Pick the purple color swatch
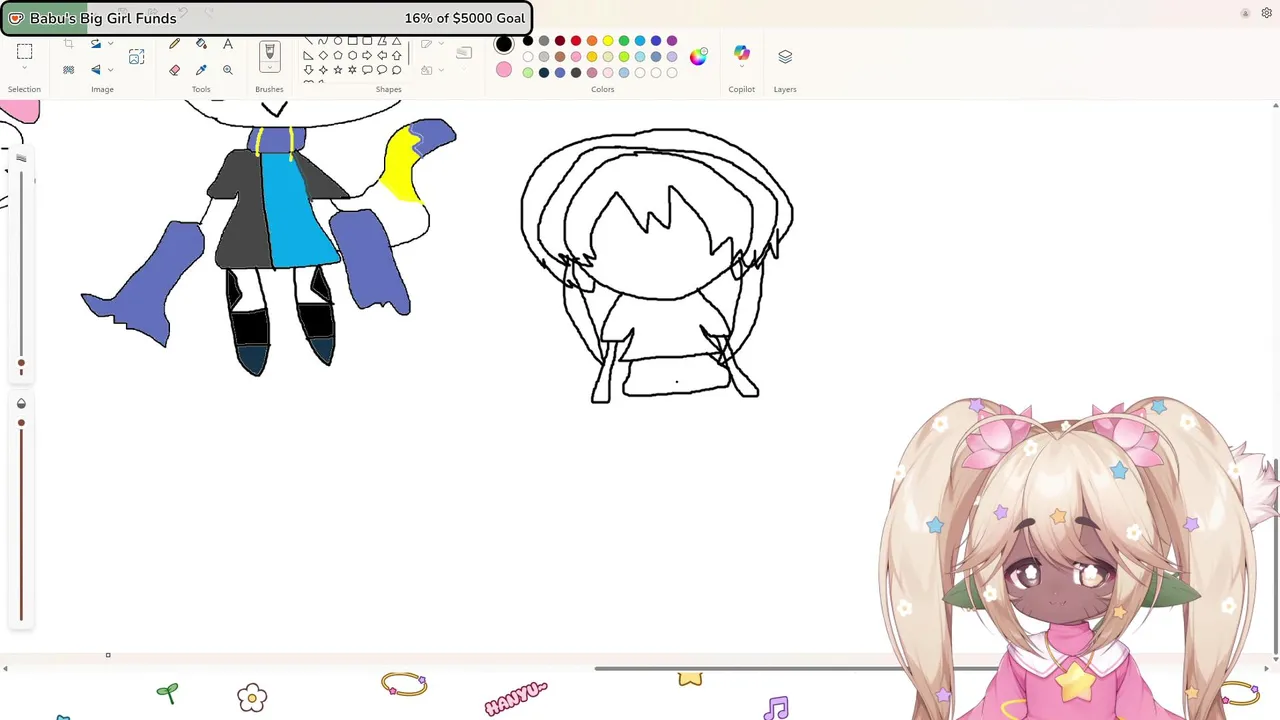 click(x=672, y=41)
